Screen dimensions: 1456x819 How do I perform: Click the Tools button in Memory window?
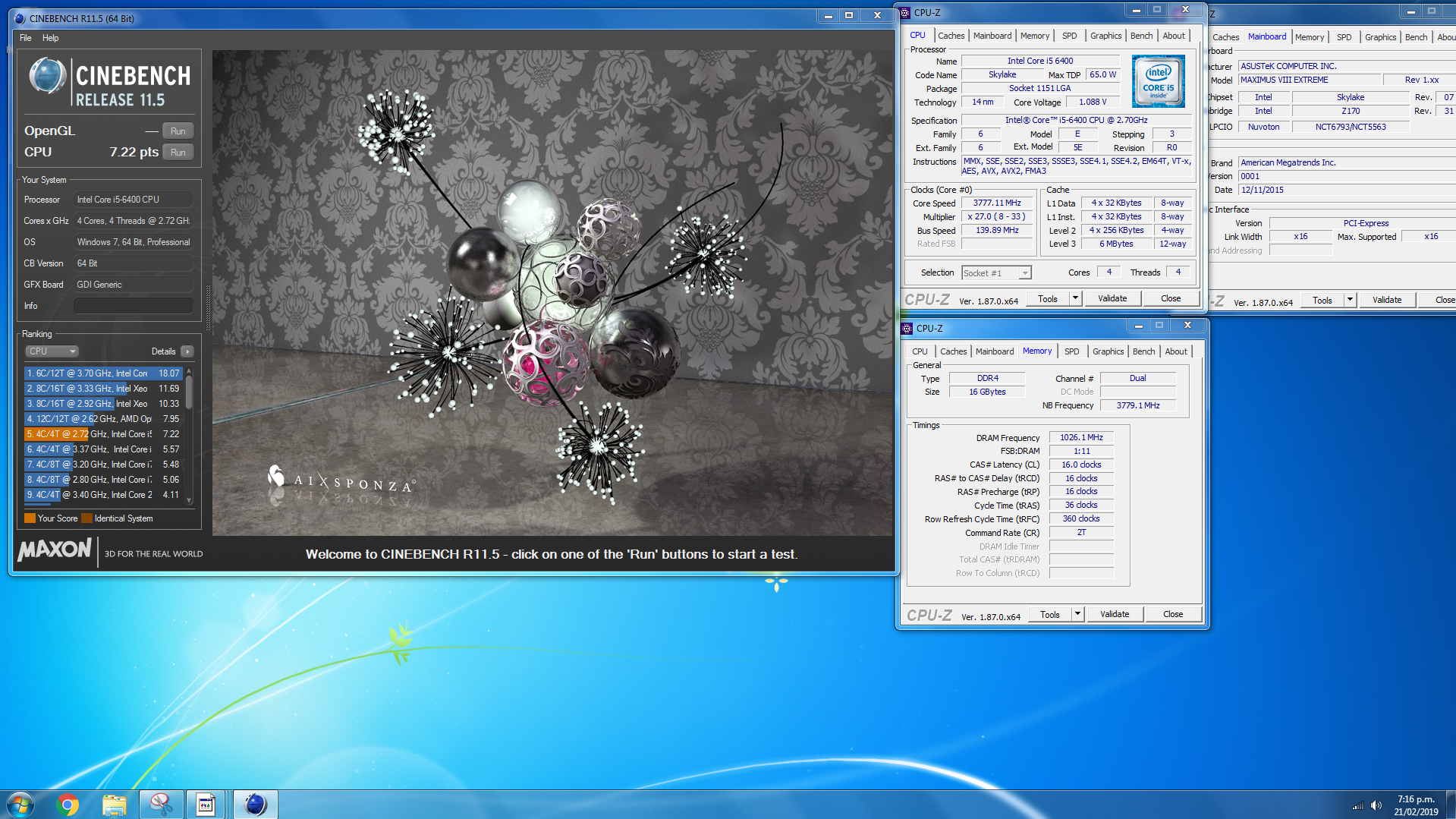[x=1050, y=614]
